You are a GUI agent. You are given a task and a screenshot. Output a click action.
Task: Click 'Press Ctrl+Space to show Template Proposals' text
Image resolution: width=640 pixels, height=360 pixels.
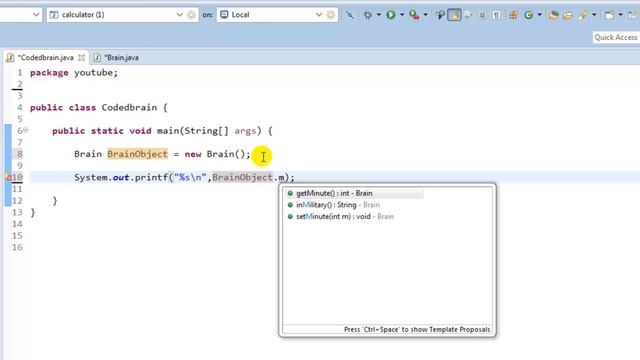pos(417,329)
